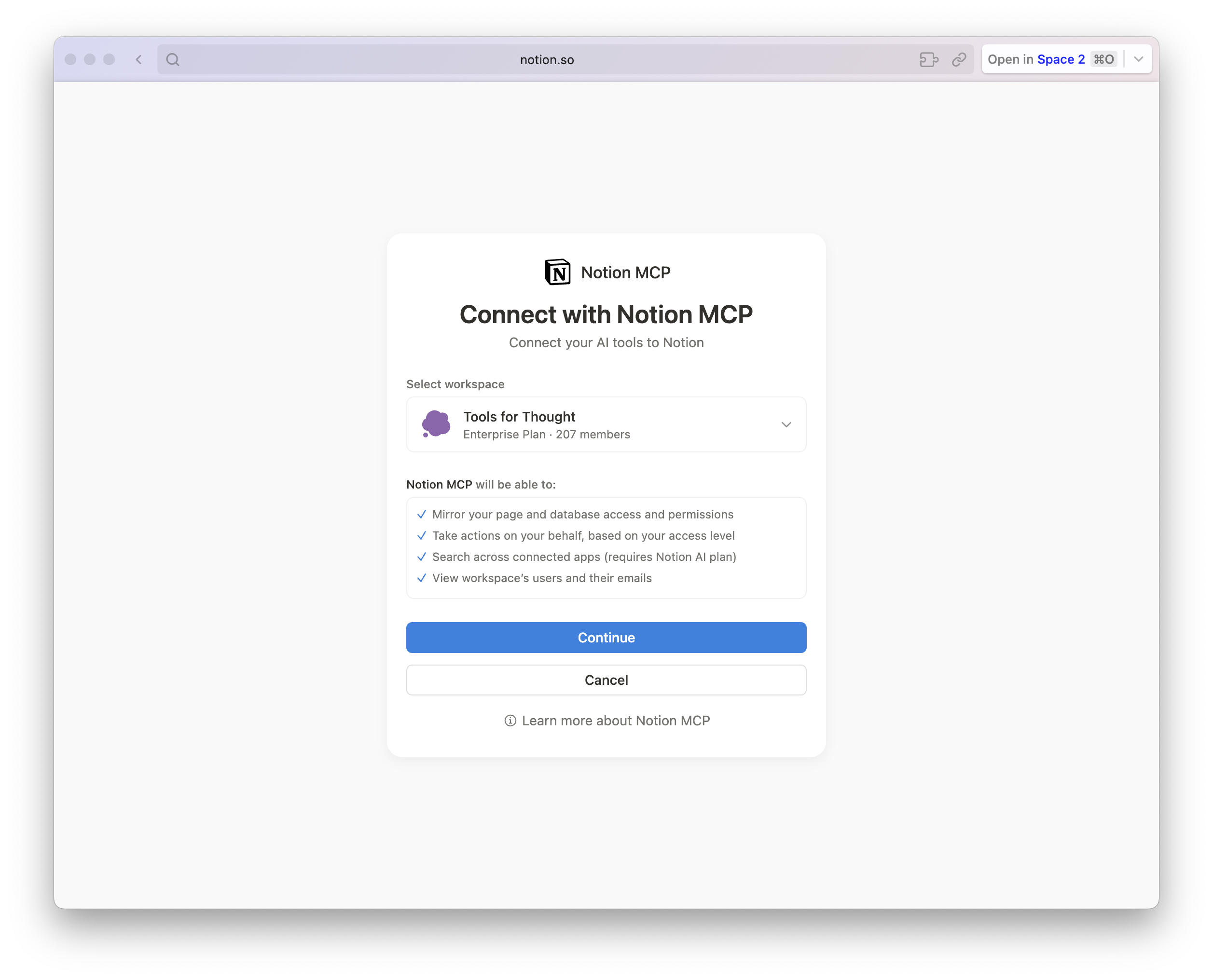Click the ⌘O shortcut badge next to Space 2

1104,59
